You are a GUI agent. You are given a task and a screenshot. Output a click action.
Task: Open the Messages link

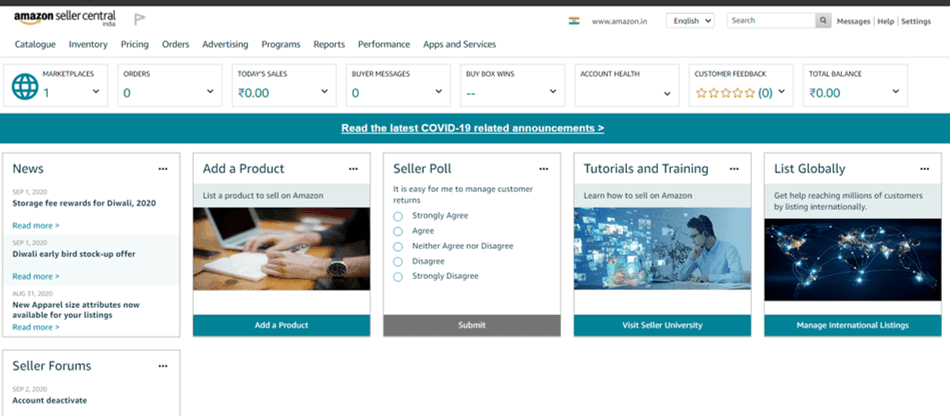tap(853, 21)
